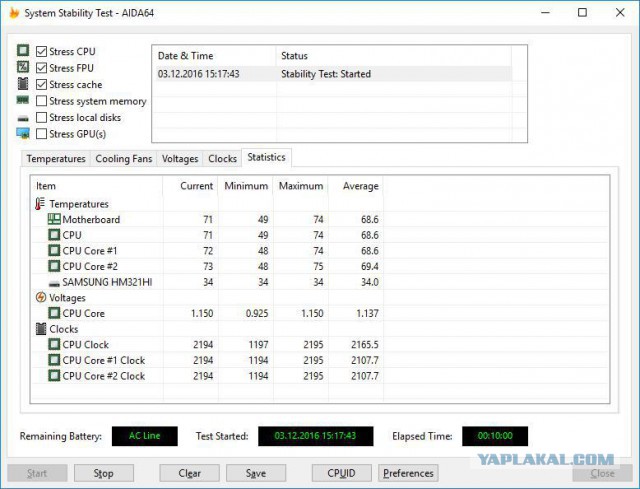640x489 pixels.
Task: Uncheck the Stress cache checkbox
Action: [x=41, y=84]
